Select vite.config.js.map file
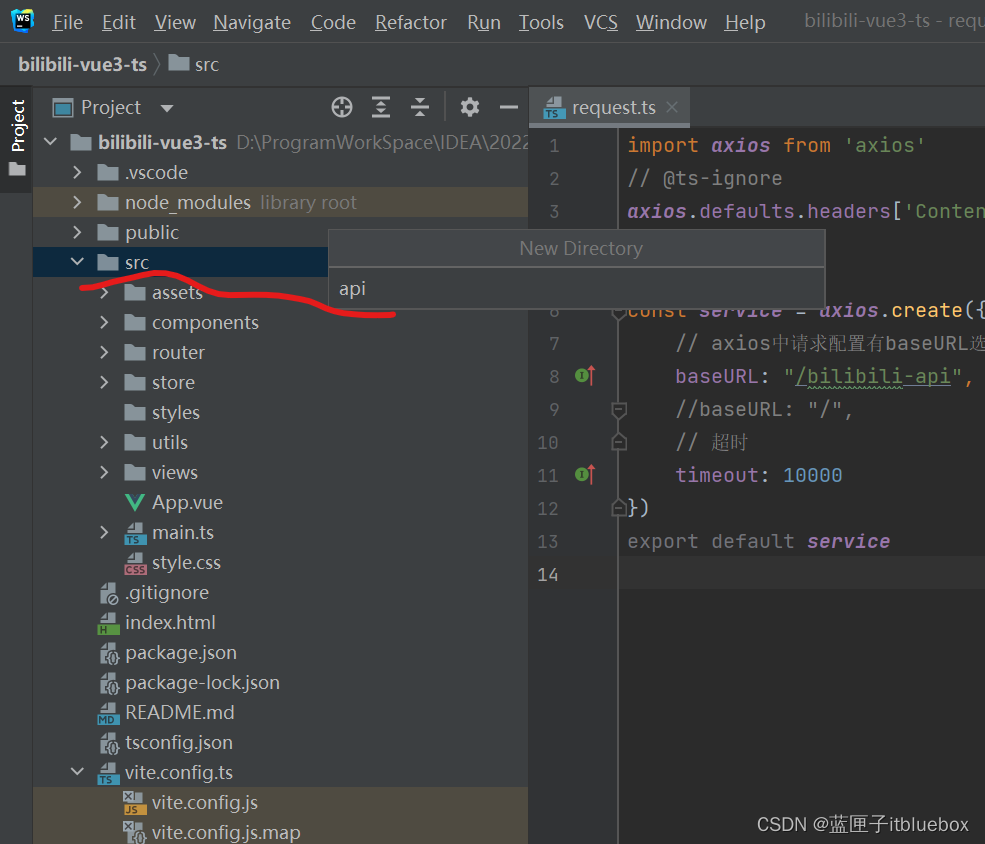The width and height of the screenshot is (985, 844). tap(226, 833)
